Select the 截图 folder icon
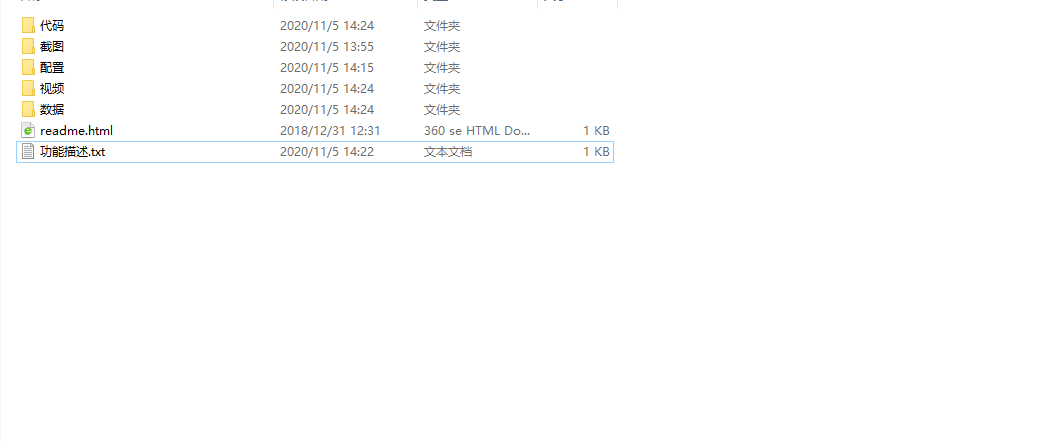Image resolution: width=1044 pixels, height=443 pixels. click(28, 47)
